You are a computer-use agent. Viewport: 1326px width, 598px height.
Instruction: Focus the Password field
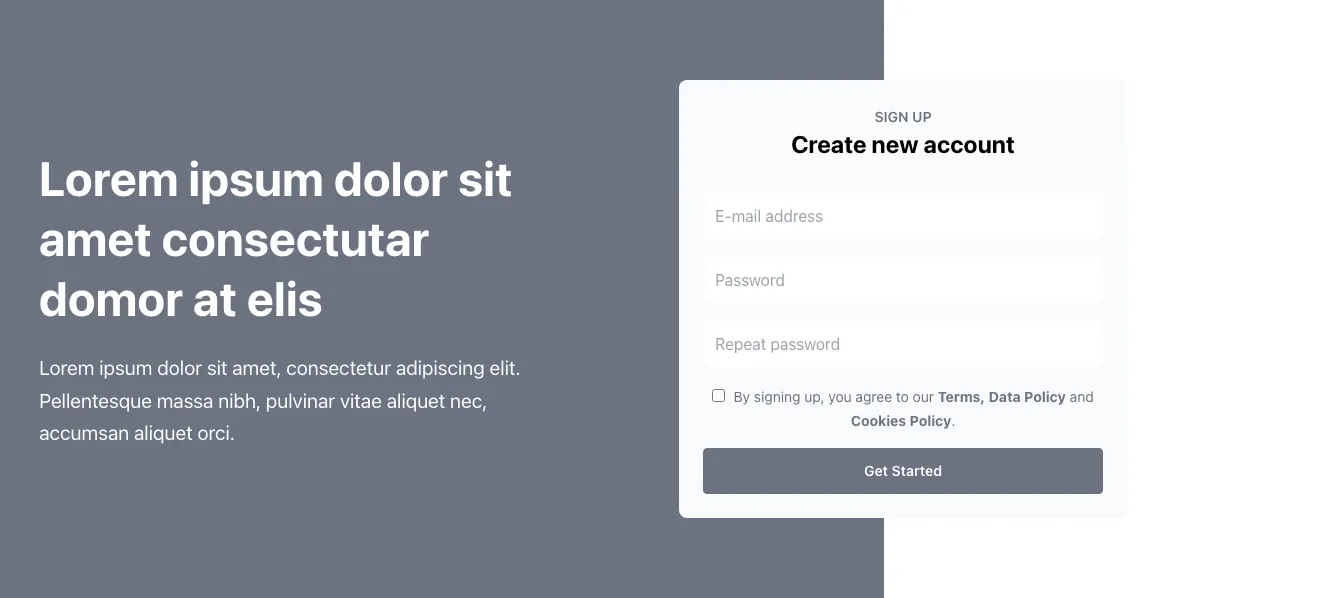point(902,280)
